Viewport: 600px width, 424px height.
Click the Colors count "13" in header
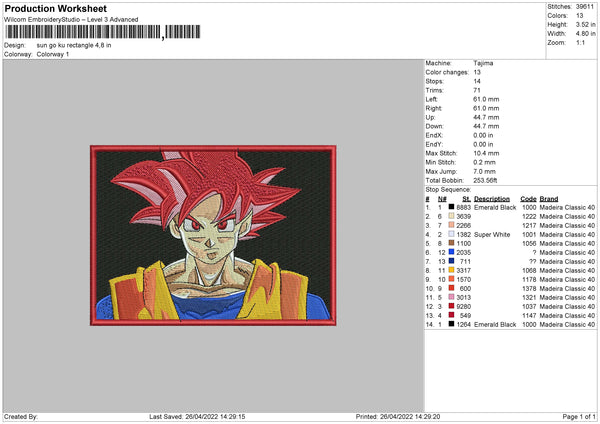tap(579, 16)
